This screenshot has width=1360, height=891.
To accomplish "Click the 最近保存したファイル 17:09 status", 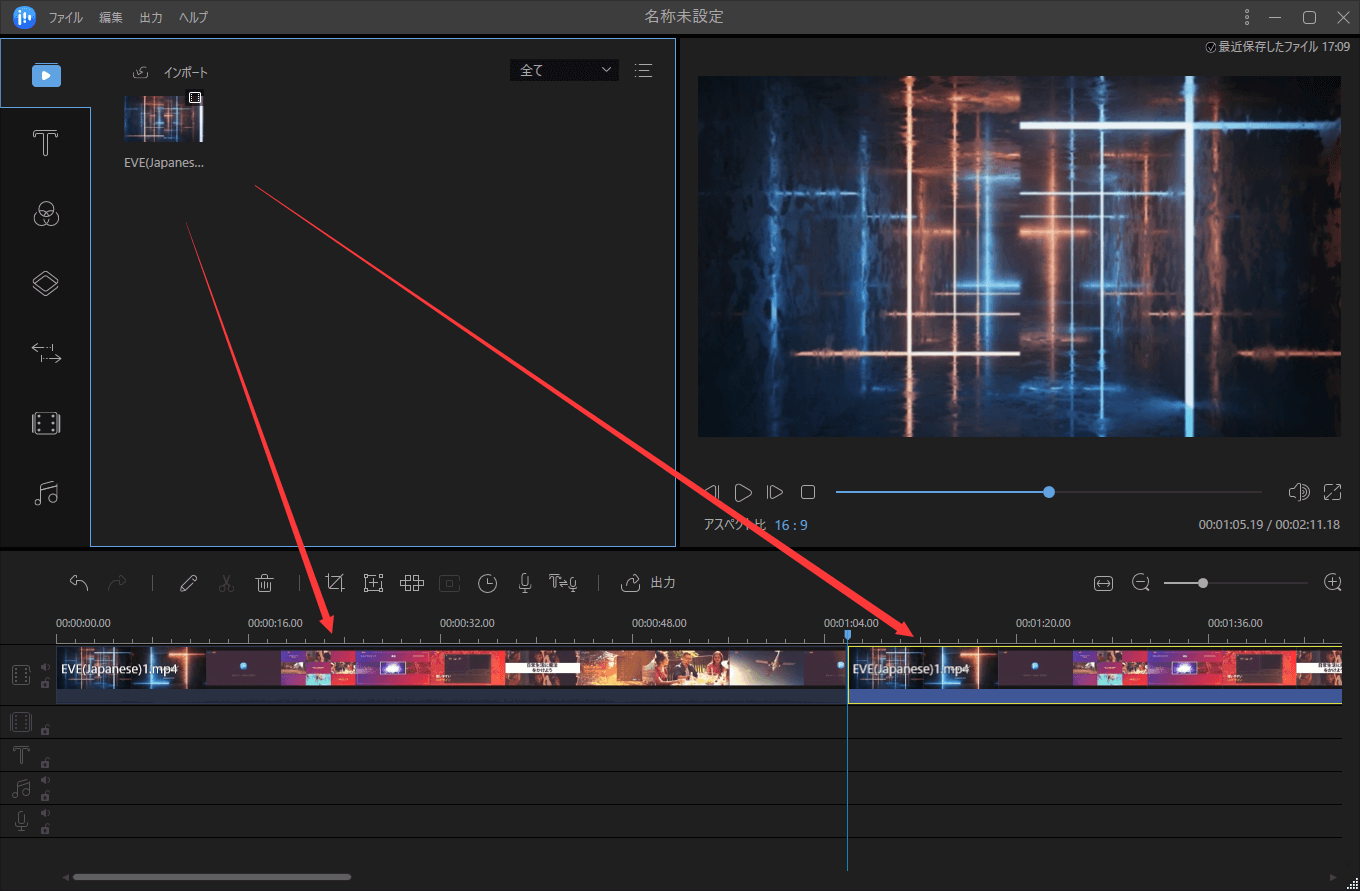I will [1278, 46].
